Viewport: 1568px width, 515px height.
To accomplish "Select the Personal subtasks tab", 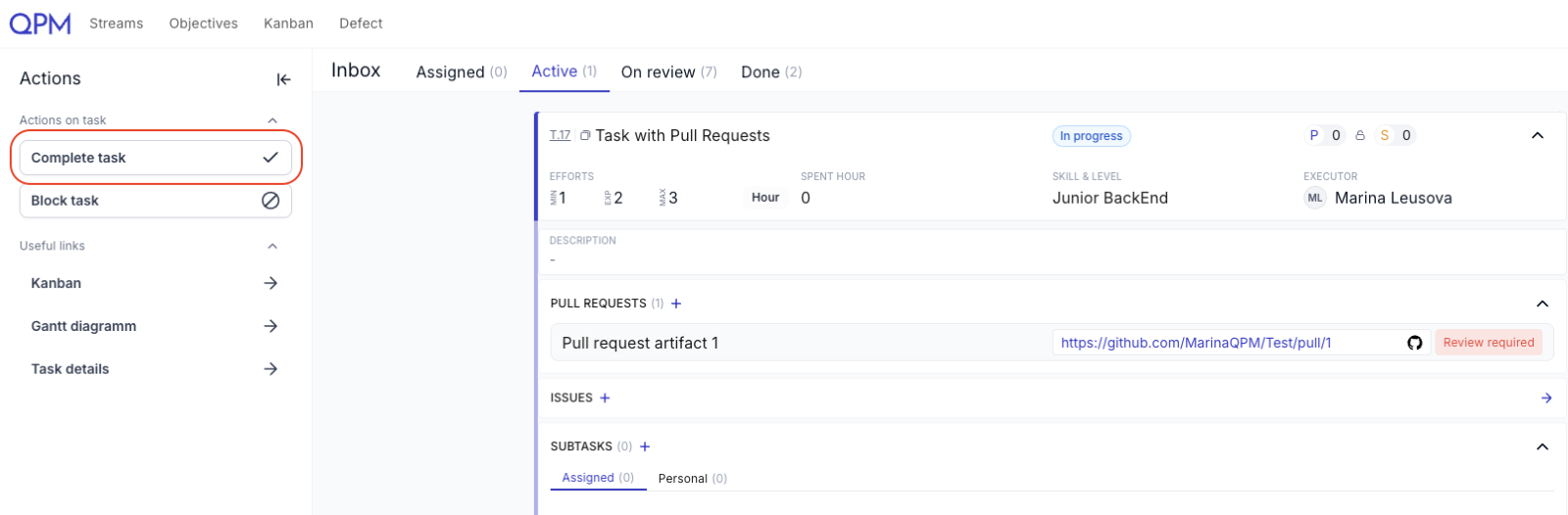I will pos(692,479).
